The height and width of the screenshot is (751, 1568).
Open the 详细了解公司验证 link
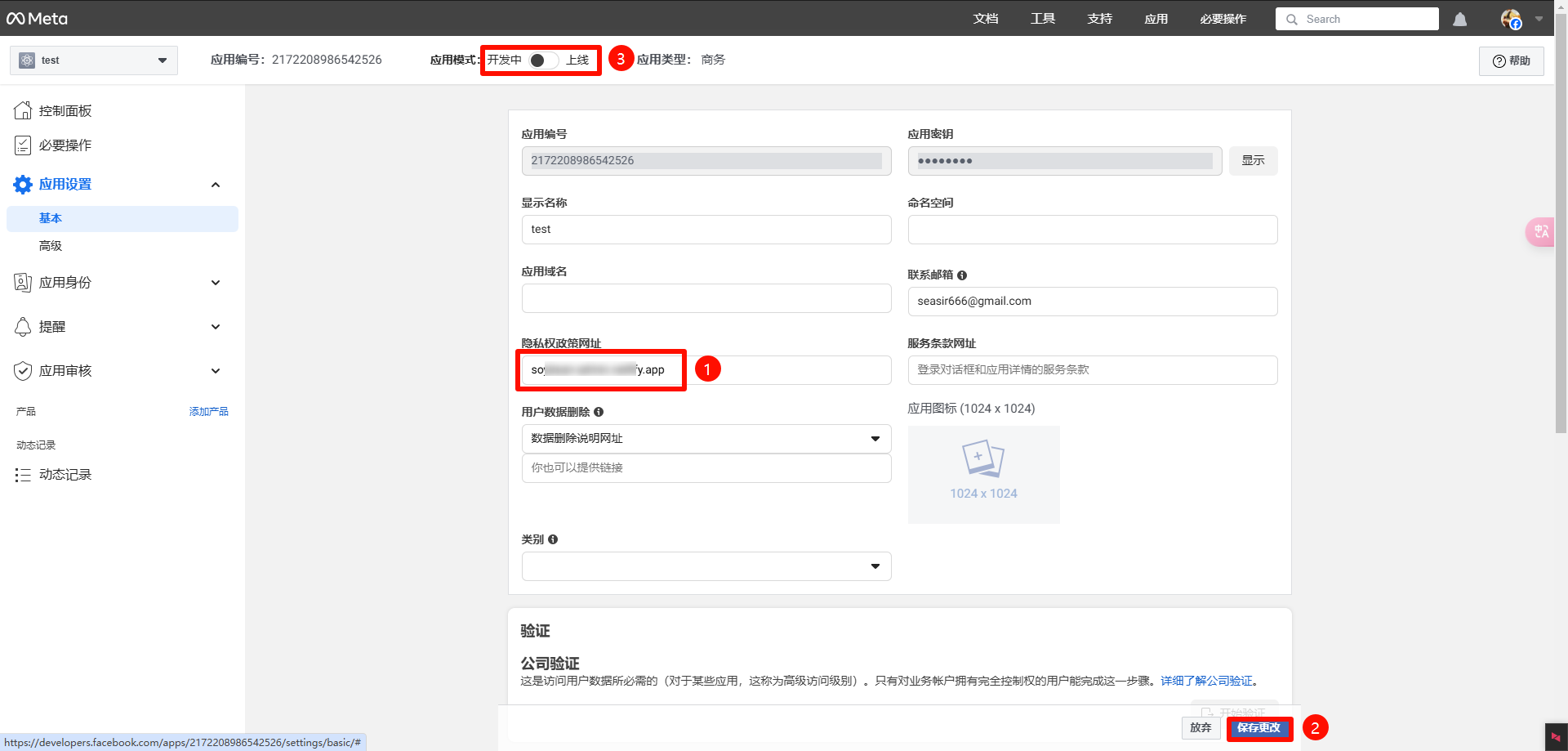1206,681
